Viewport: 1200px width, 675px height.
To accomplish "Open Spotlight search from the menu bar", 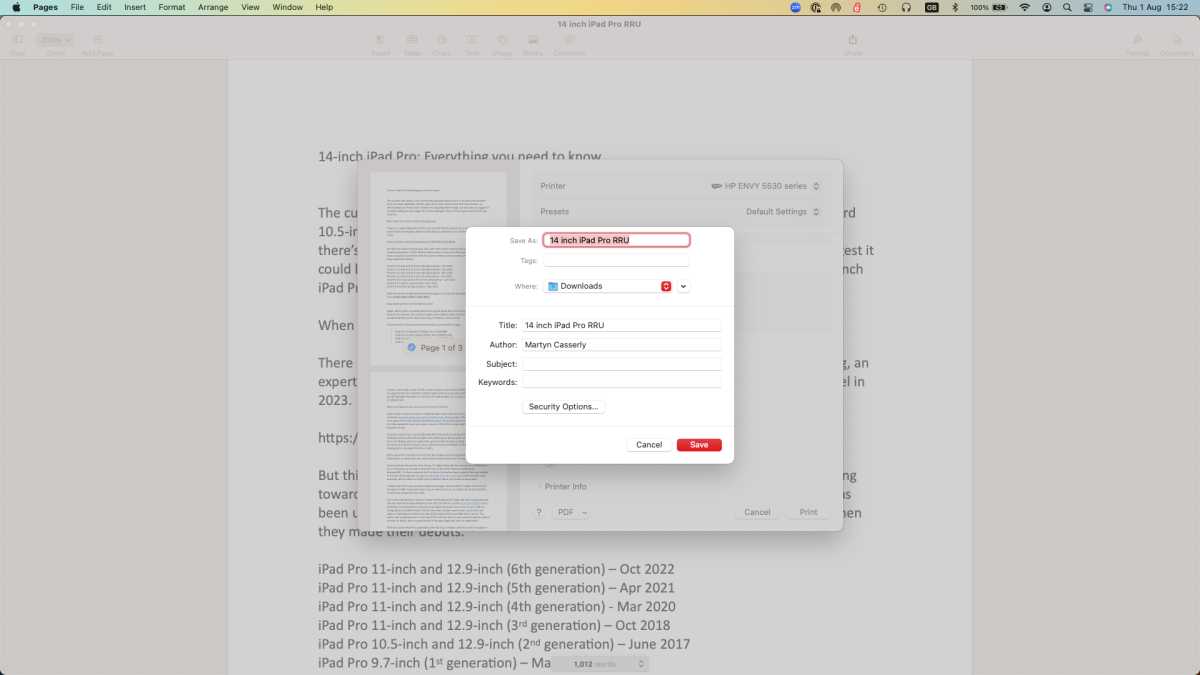I will [x=1068, y=7].
